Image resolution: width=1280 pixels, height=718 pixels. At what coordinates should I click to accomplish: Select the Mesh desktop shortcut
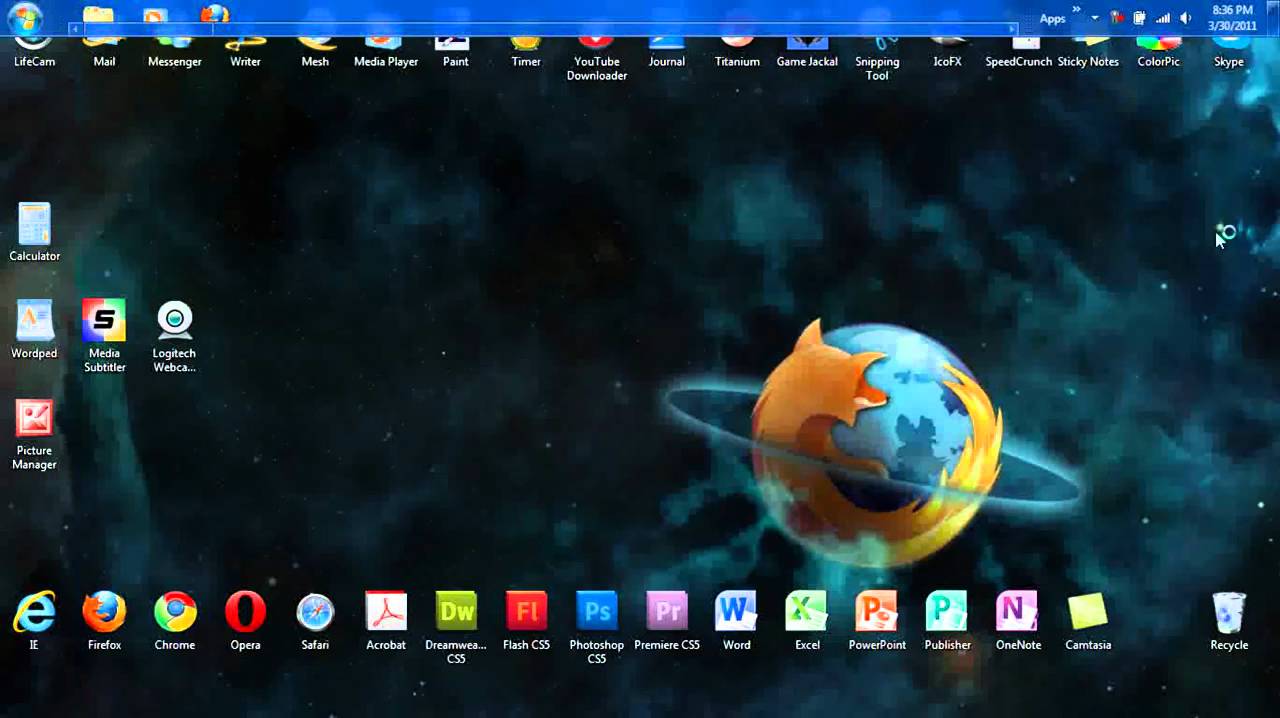point(315,54)
